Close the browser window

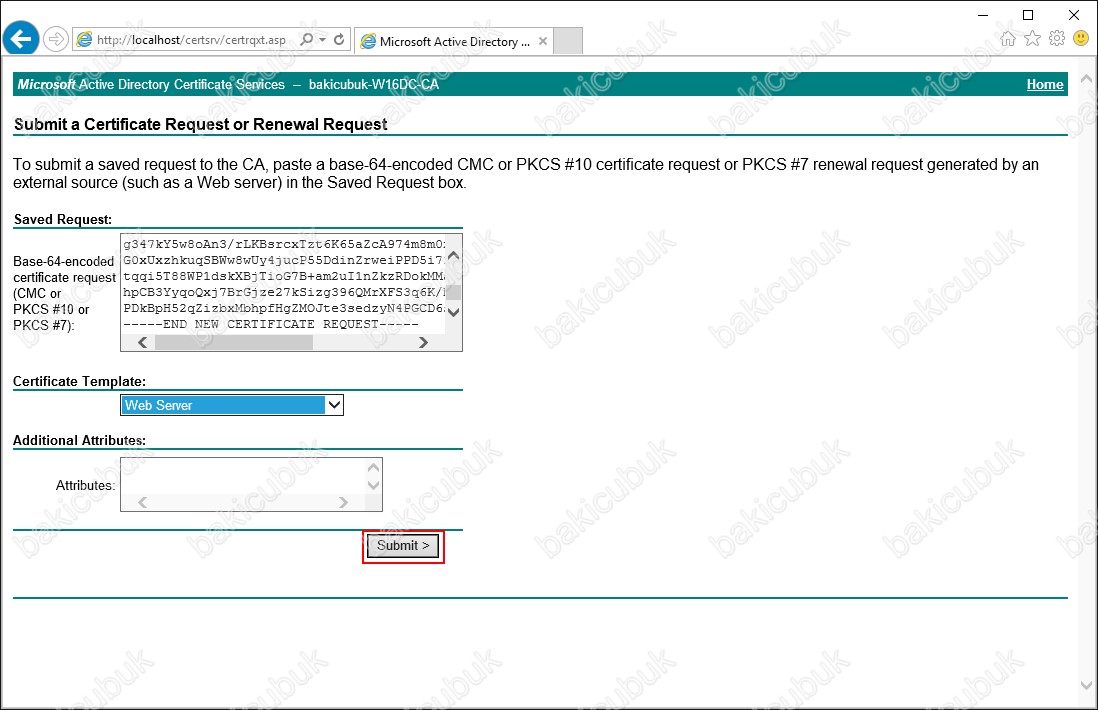pyautogui.click(x=1073, y=15)
